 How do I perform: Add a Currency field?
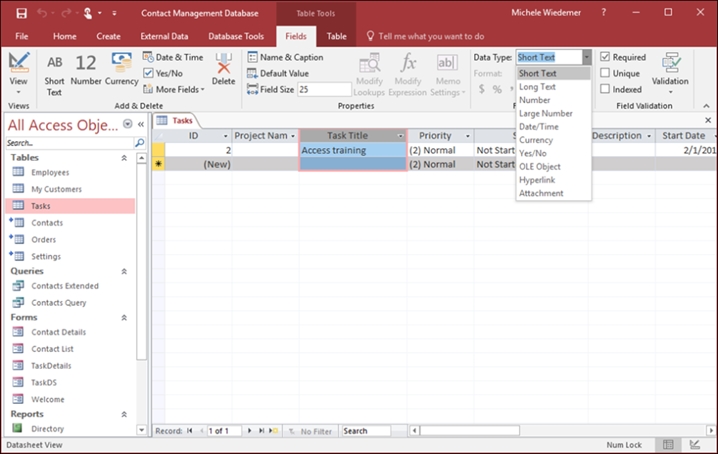[x=121, y=69]
